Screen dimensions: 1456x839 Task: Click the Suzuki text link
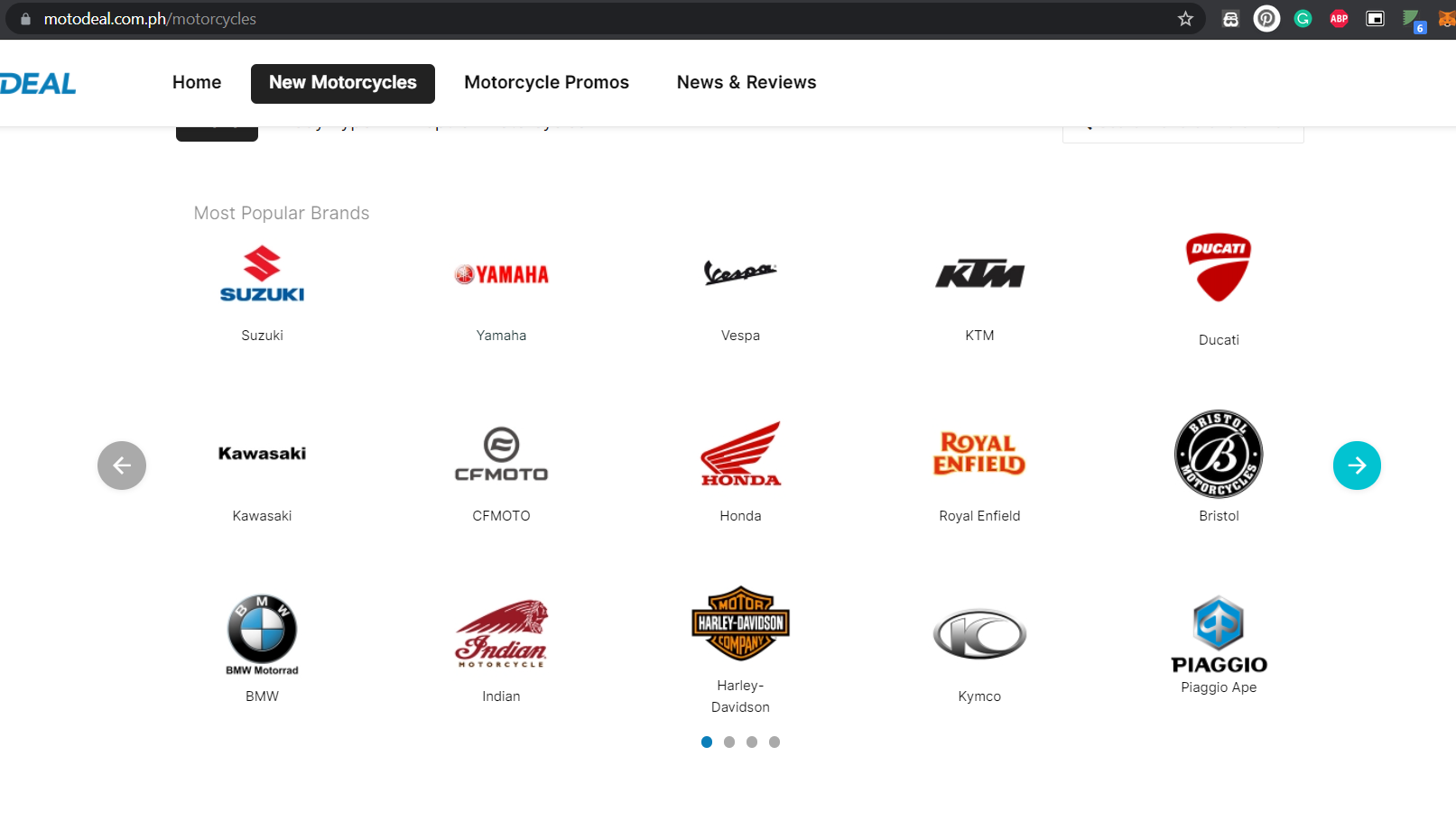pos(262,336)
